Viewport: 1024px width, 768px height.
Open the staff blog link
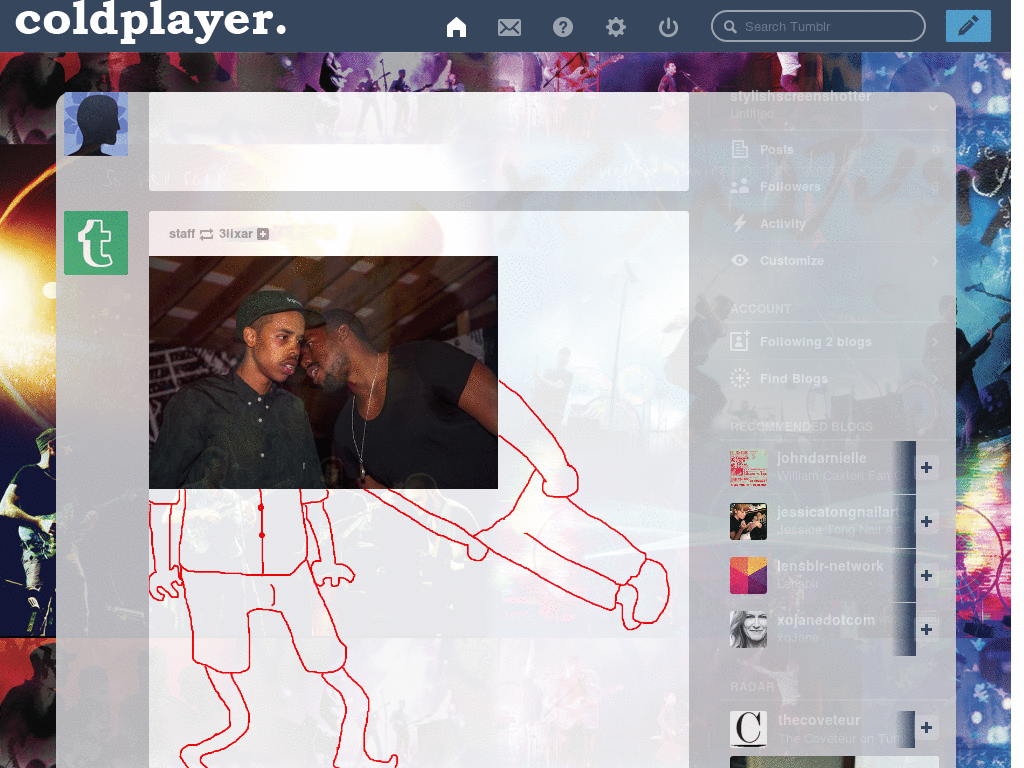pyautogui.click(x=182, y=234)
